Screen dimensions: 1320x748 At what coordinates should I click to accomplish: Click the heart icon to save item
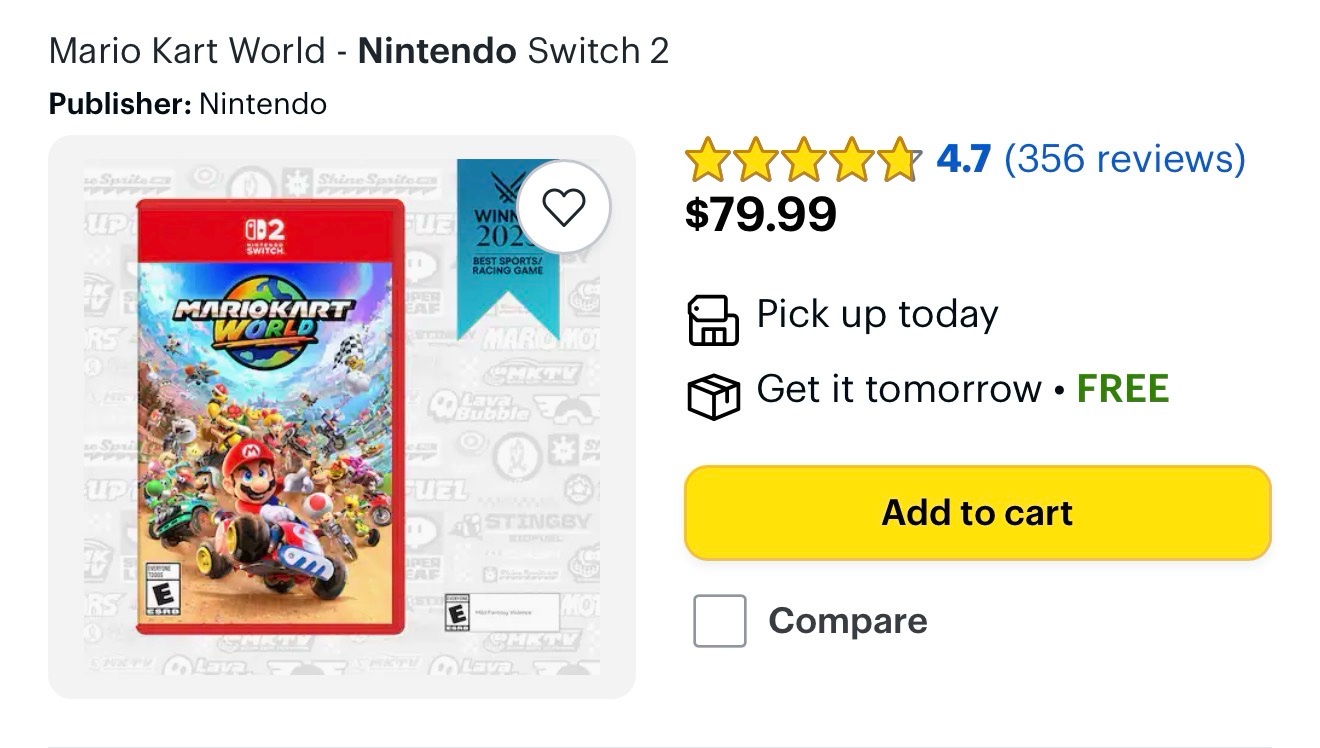click(563, 207)
